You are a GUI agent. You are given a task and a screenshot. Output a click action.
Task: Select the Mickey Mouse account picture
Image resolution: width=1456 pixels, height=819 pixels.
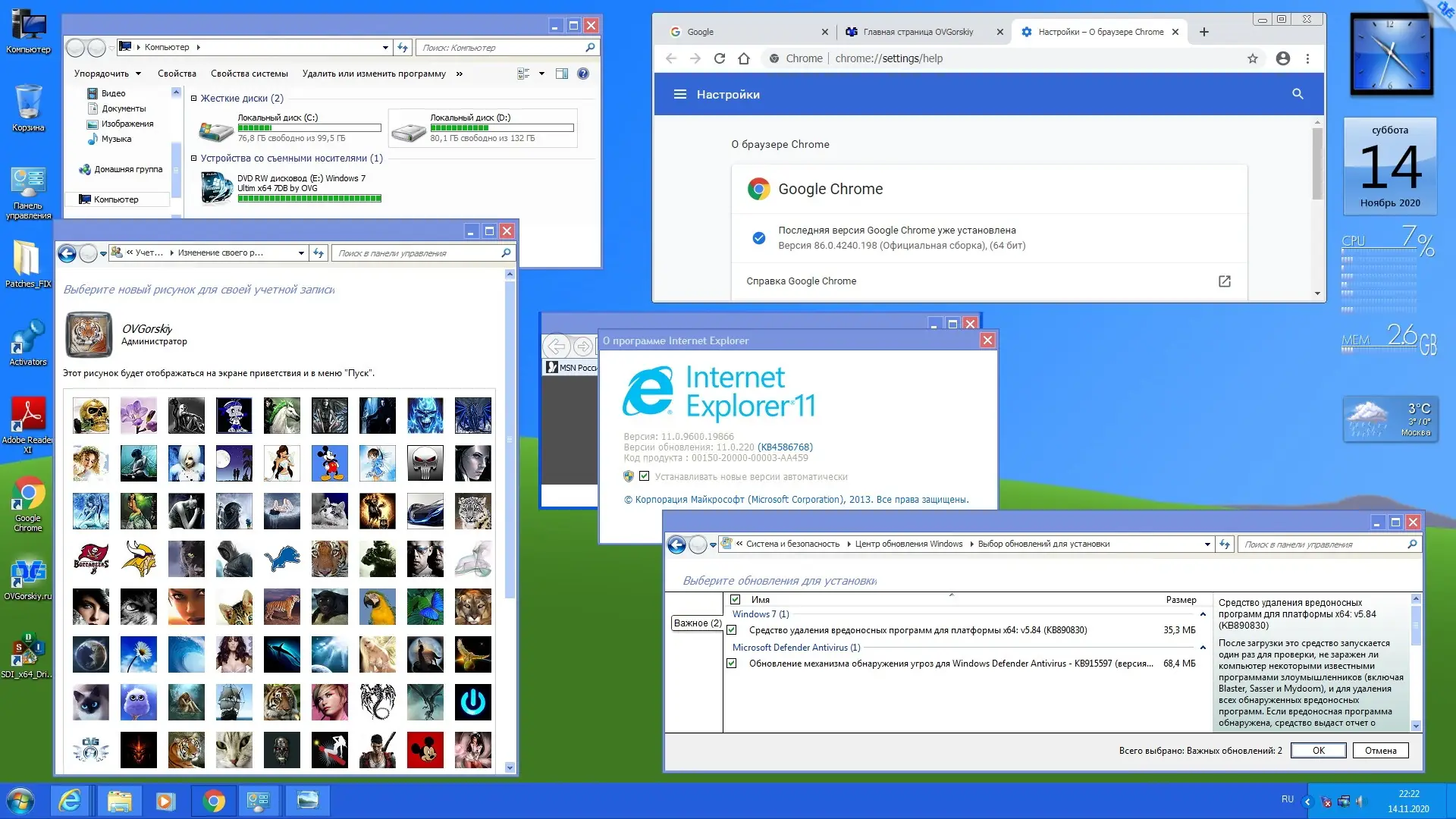pyautogui.click(x=330, y=463)
